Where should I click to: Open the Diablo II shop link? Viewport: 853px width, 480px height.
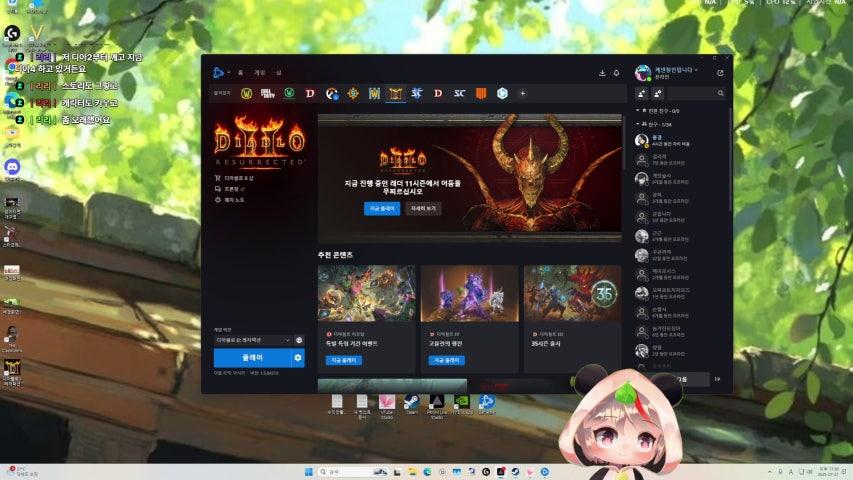(234, 178)
